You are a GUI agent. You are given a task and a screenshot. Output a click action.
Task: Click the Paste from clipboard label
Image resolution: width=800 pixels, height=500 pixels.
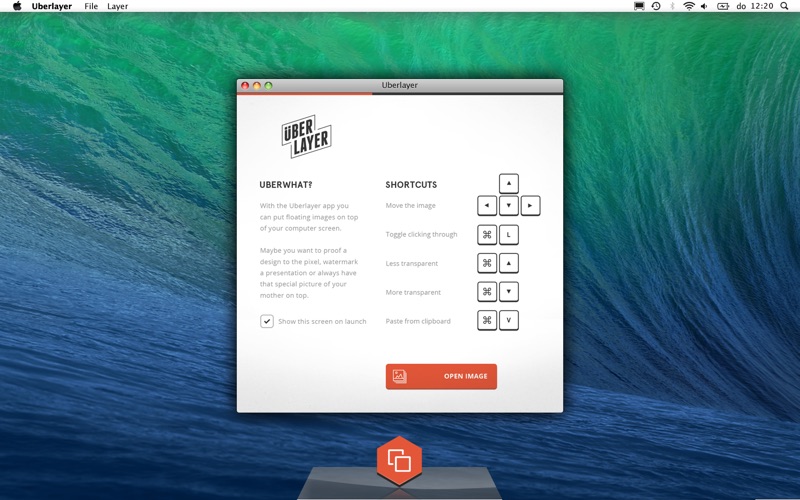click(418, 321)
